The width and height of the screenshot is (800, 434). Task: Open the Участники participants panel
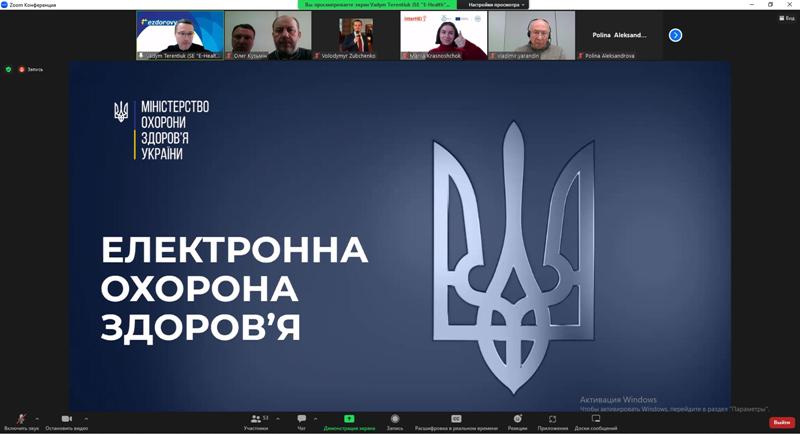(256, 423)
